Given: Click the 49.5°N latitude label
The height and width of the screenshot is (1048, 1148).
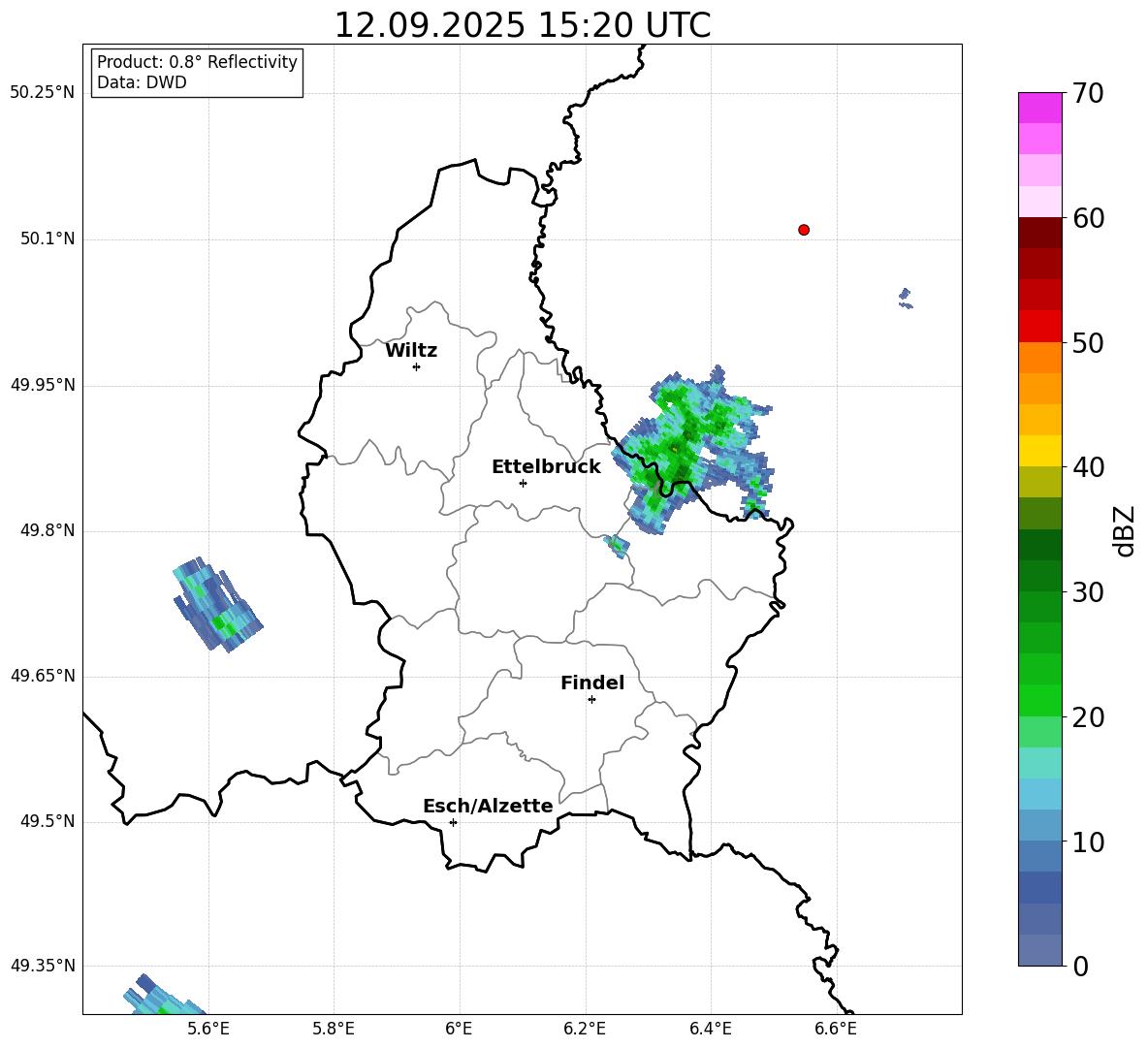Looking at the screenshot, I should click(48, 822).
